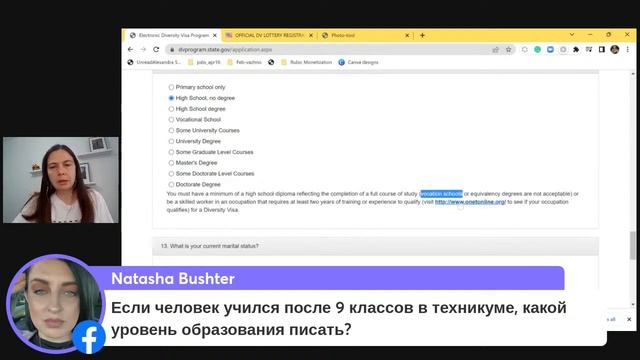The height and width of the screenshot is (360, 640).
Task: Bookmark this page with the star icon
Action: coord(509,50)
